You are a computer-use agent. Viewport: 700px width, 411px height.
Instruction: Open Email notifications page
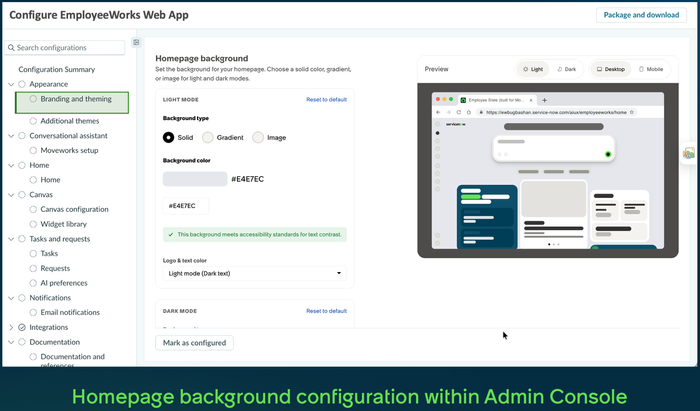point(70,312)
